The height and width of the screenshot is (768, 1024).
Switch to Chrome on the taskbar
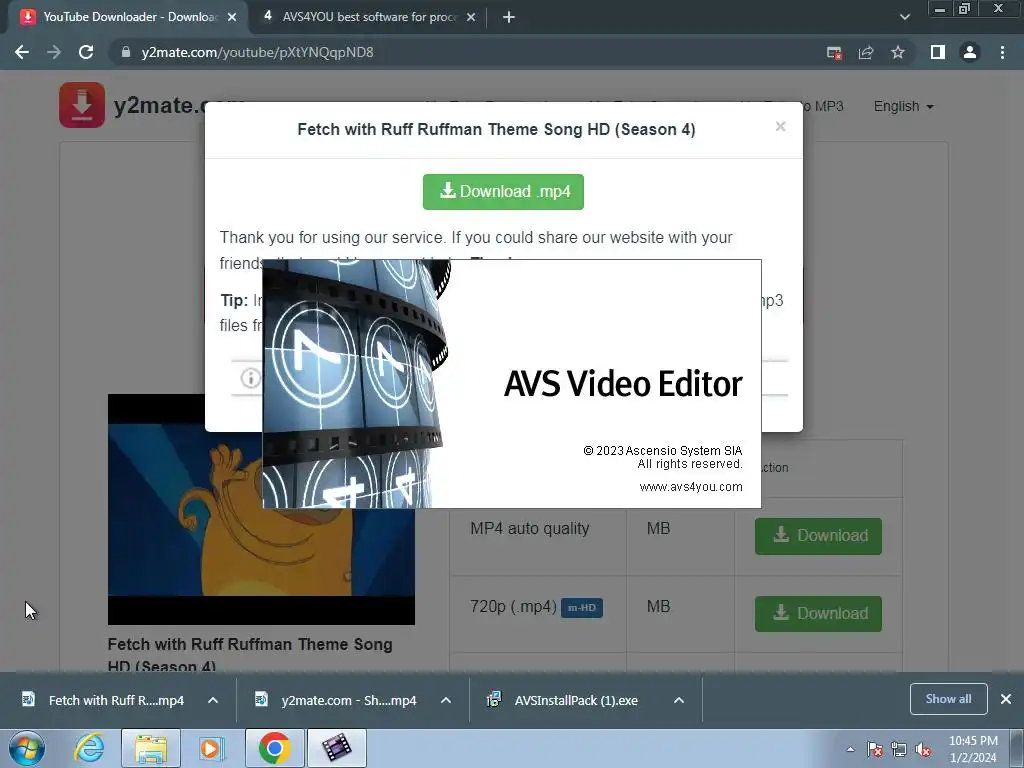point(275,748)
